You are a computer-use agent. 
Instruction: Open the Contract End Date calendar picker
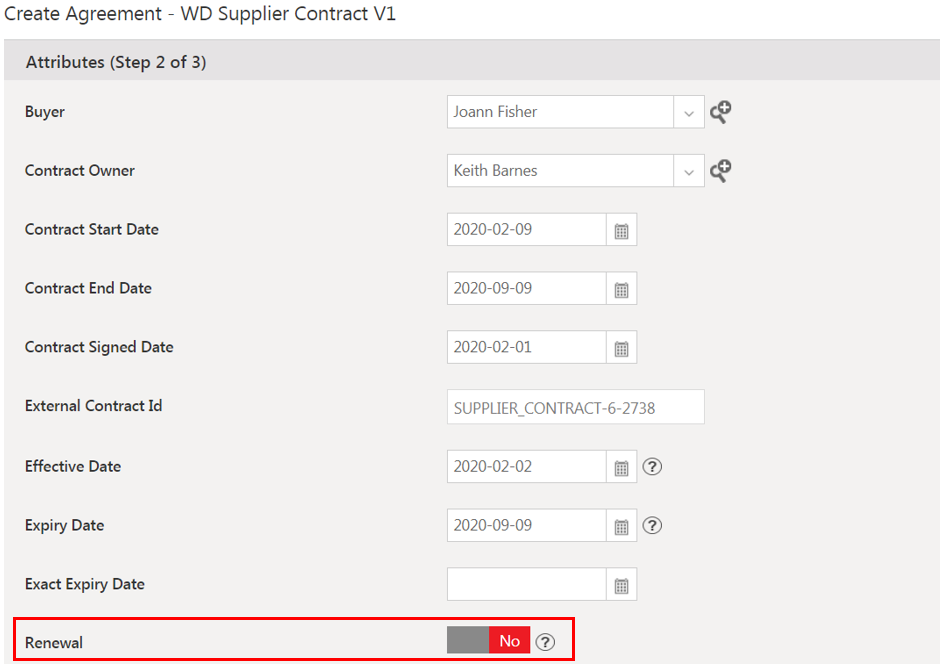click(621, 289)
